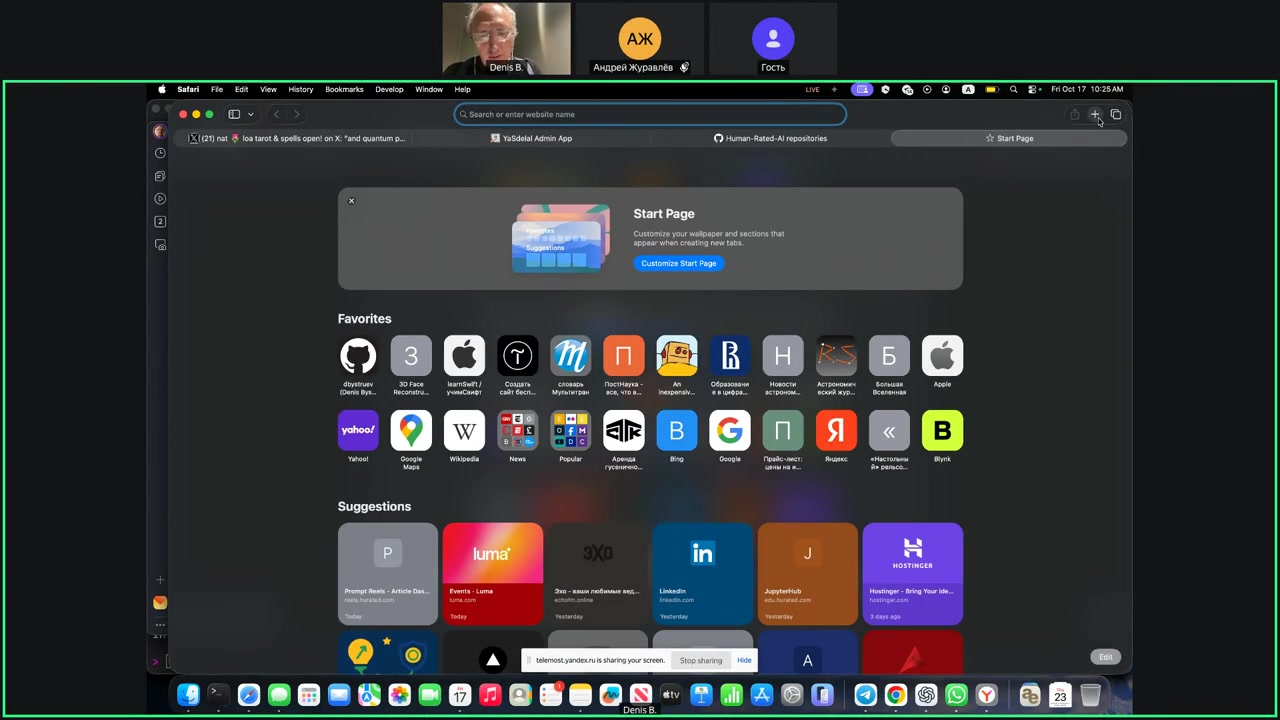Switch to Human-Rated-AI repositories tab
Screen dimensions: 1280x720
[x=770, y=138]
